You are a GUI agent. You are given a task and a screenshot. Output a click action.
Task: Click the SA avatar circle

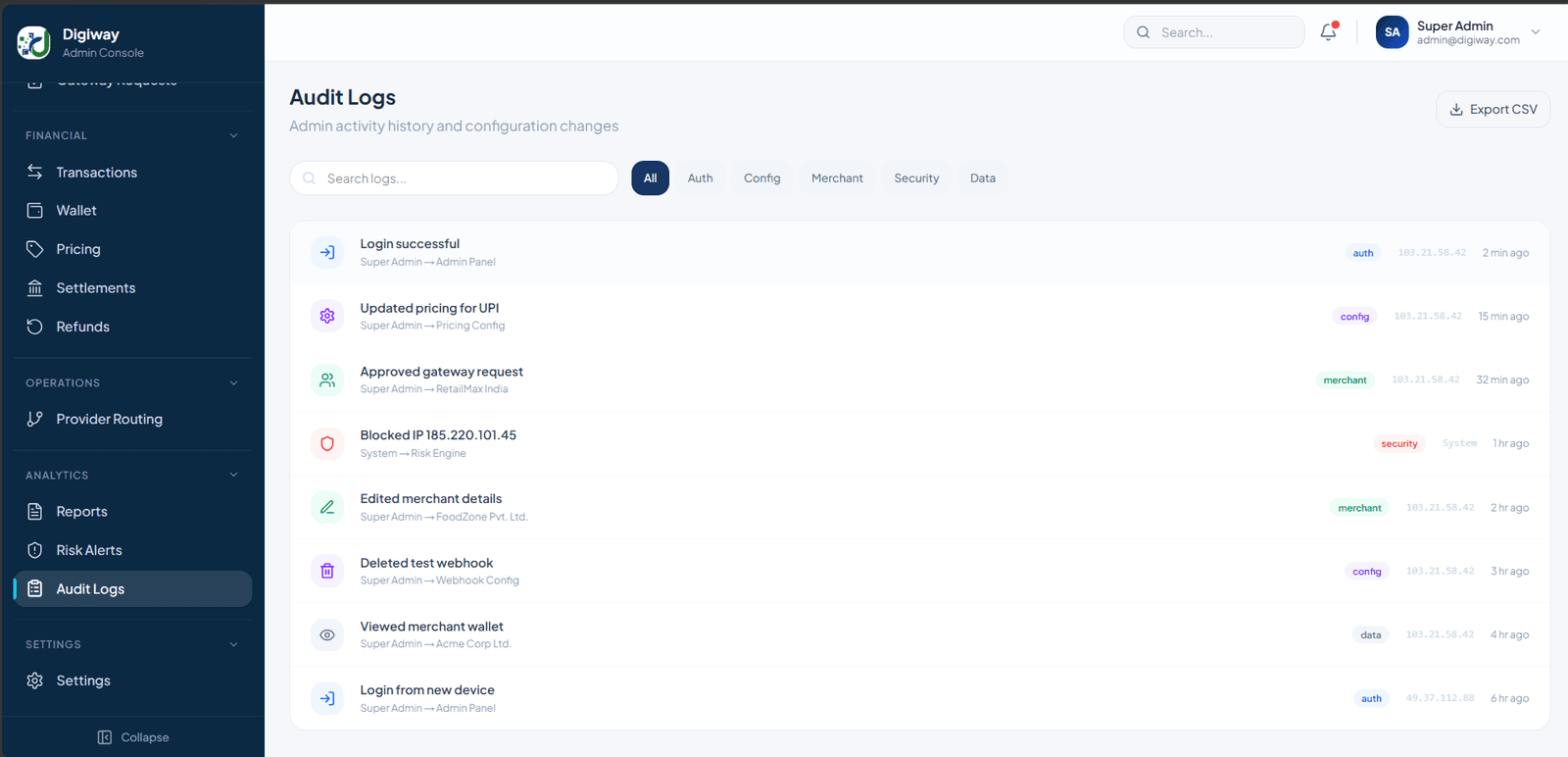[x=1392, y=32]
